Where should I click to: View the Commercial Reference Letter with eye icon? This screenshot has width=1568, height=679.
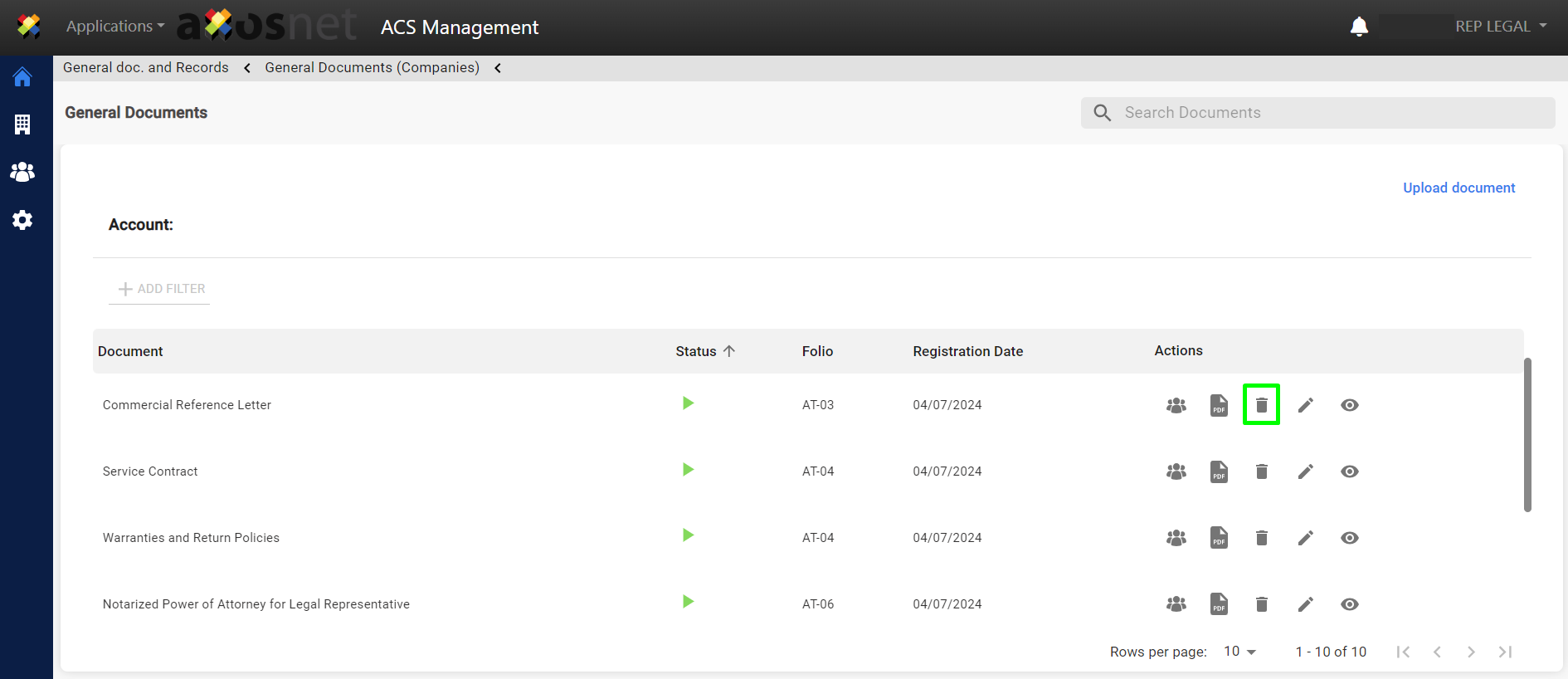[x=1349, y=405]
